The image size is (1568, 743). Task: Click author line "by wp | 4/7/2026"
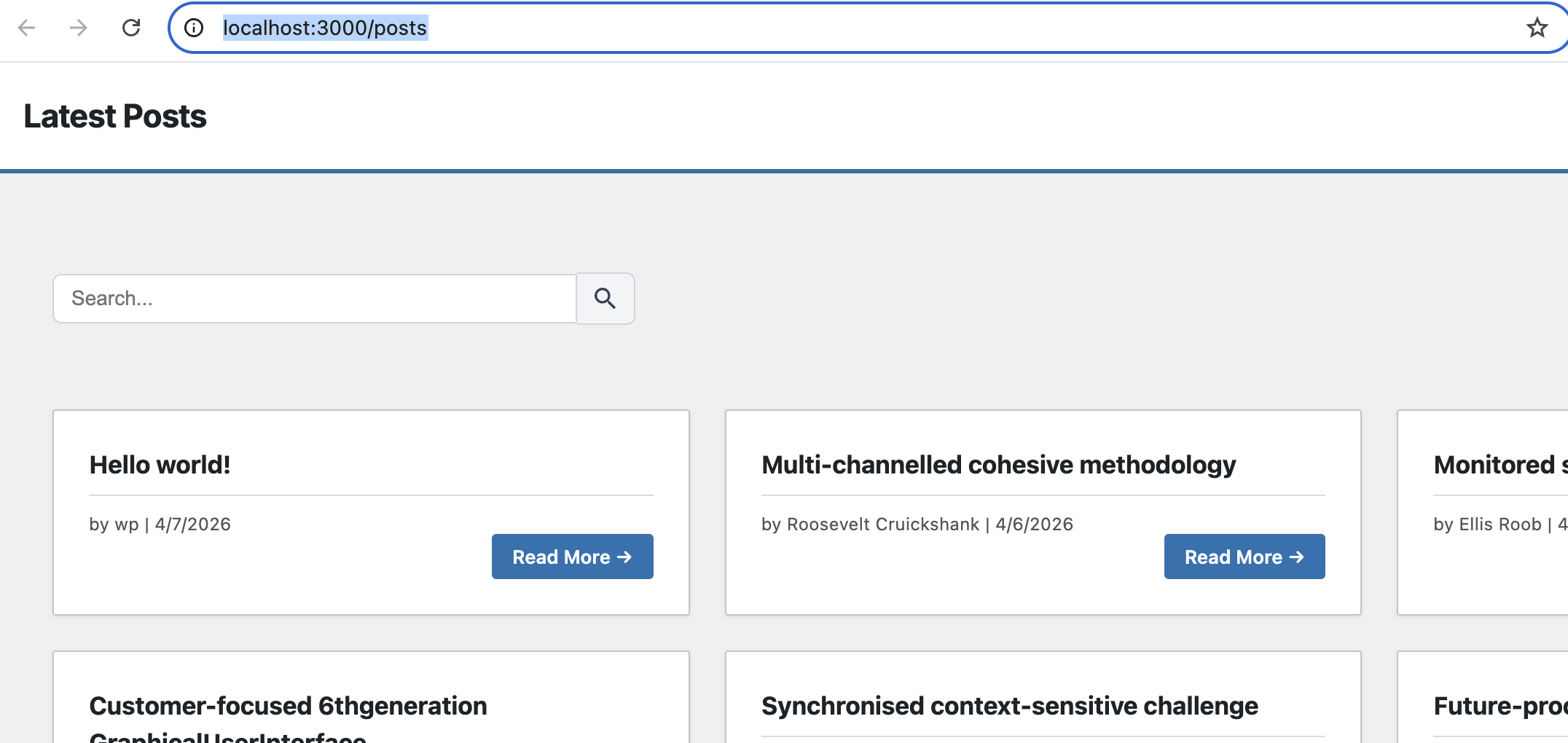(x=160, y=524)
